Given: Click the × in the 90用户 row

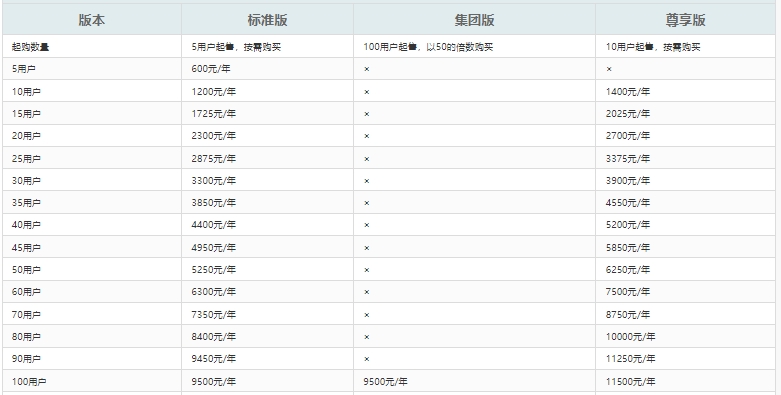Looking at the screenshot, I should click(x=367, y=359).
